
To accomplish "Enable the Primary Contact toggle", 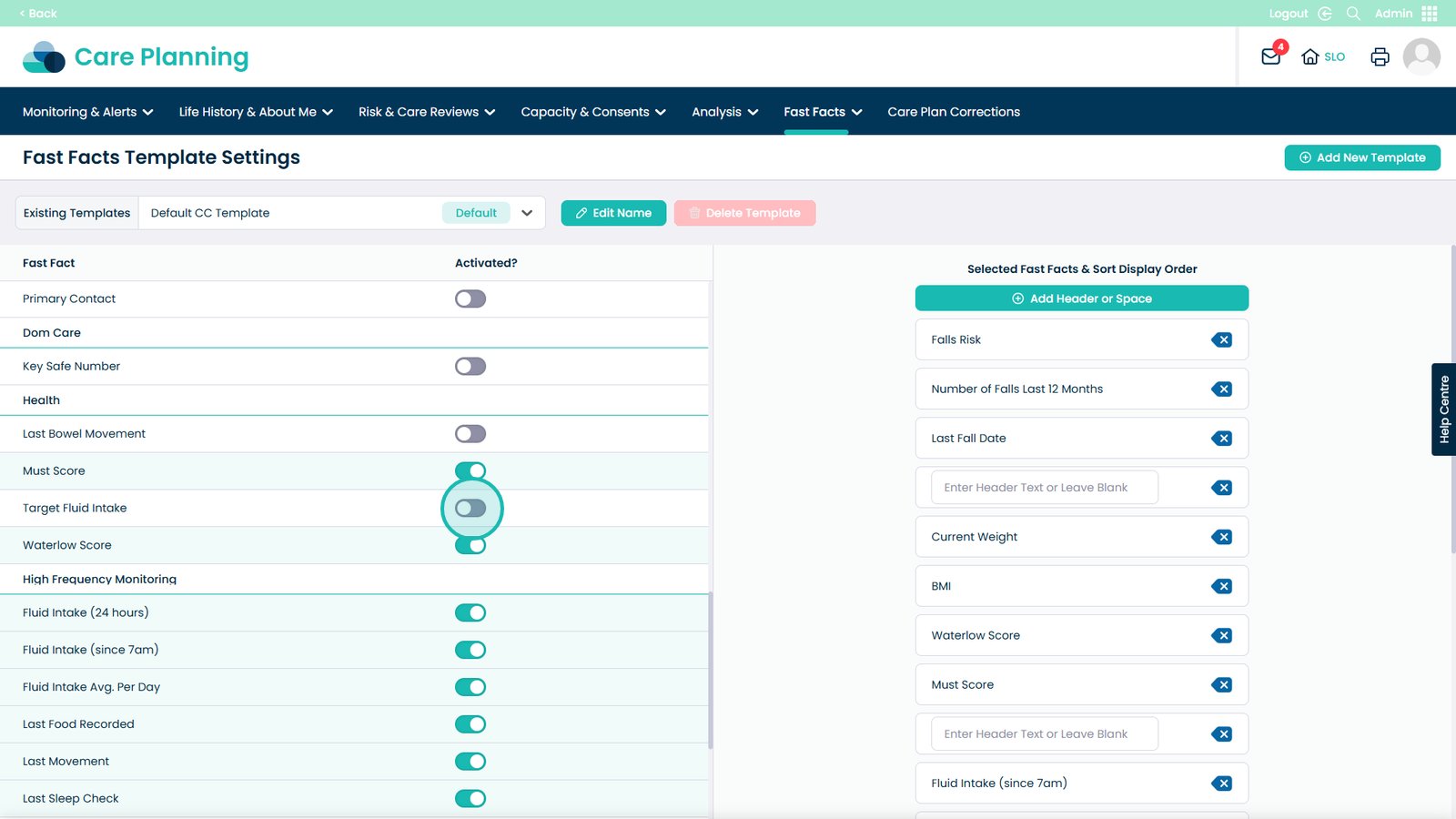I will (470, 298).
